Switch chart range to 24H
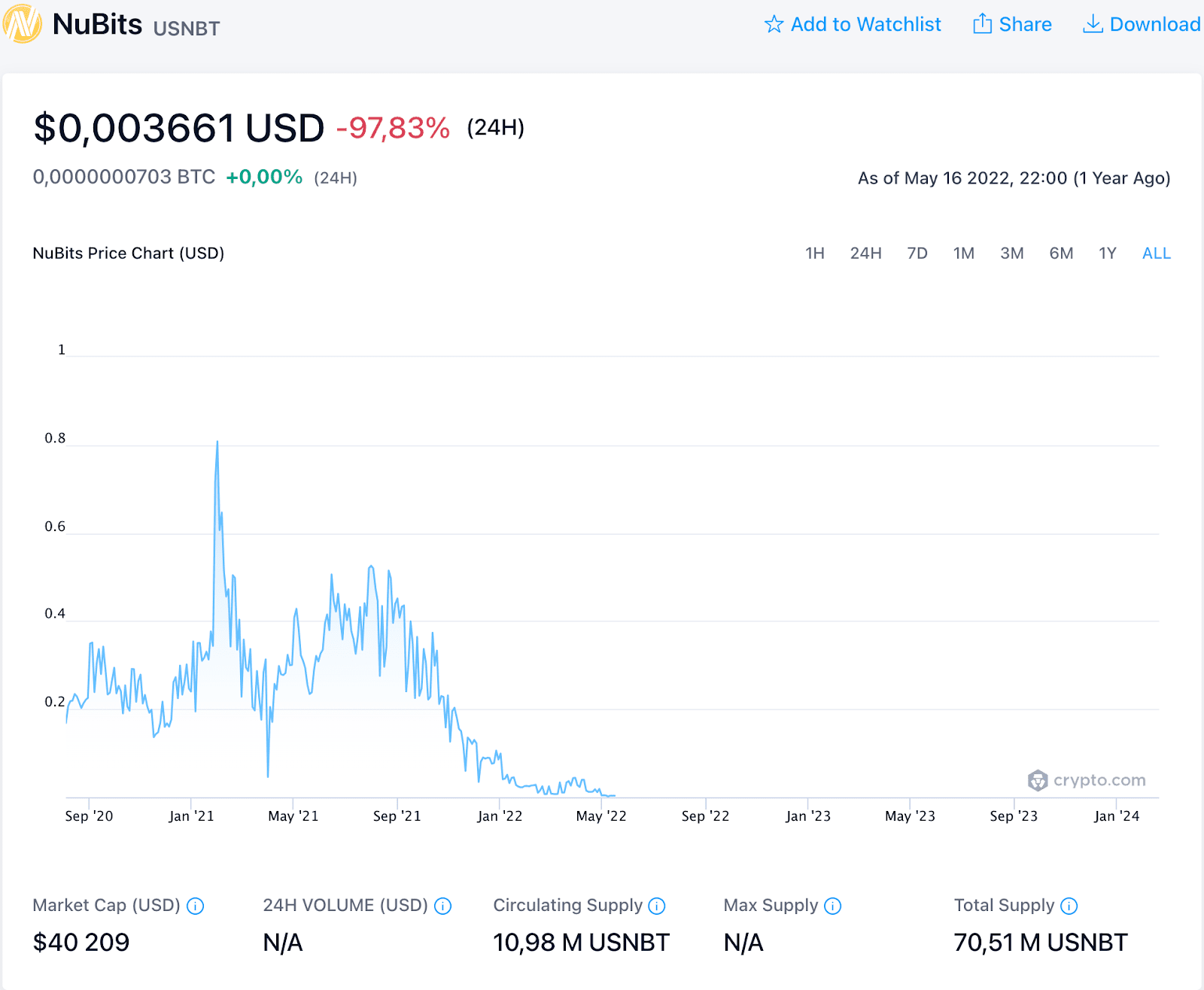This screenshot has height=990, width=1204. (866, 254)
